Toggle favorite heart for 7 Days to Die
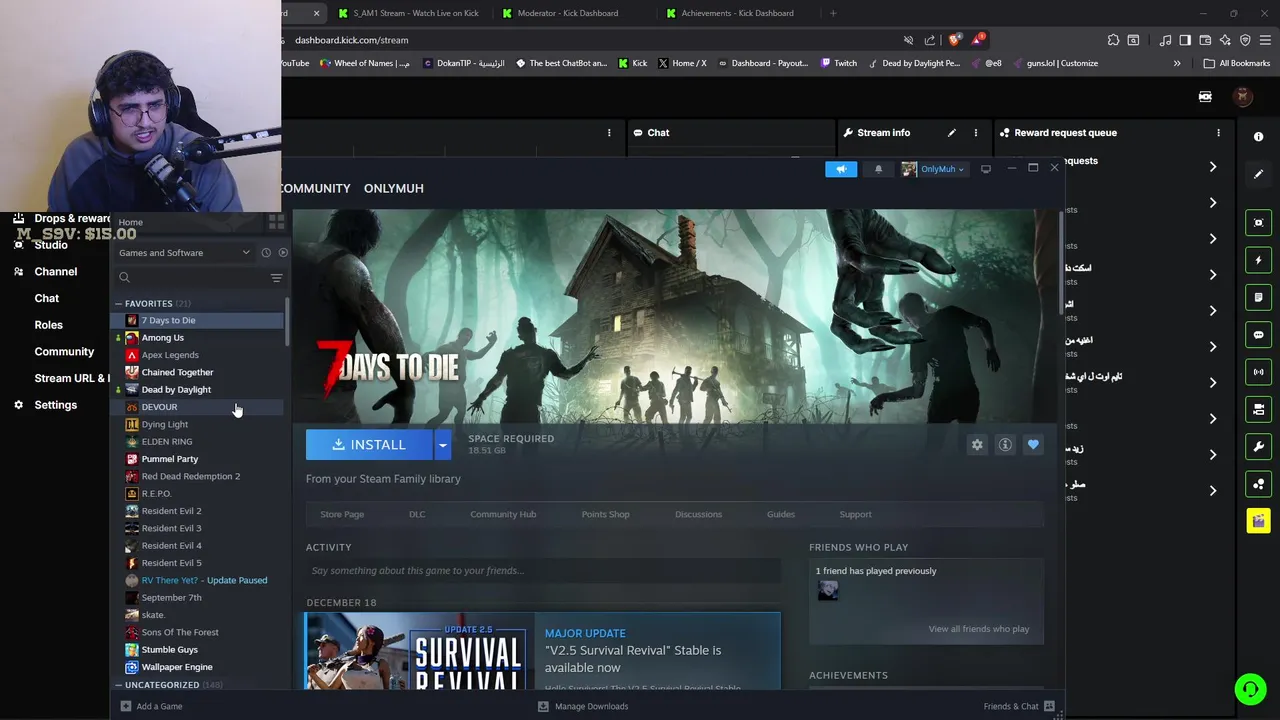Image resolution: width=1280 pixels, height=720 pixels. pyautogui.click(x=1033, y=445)
